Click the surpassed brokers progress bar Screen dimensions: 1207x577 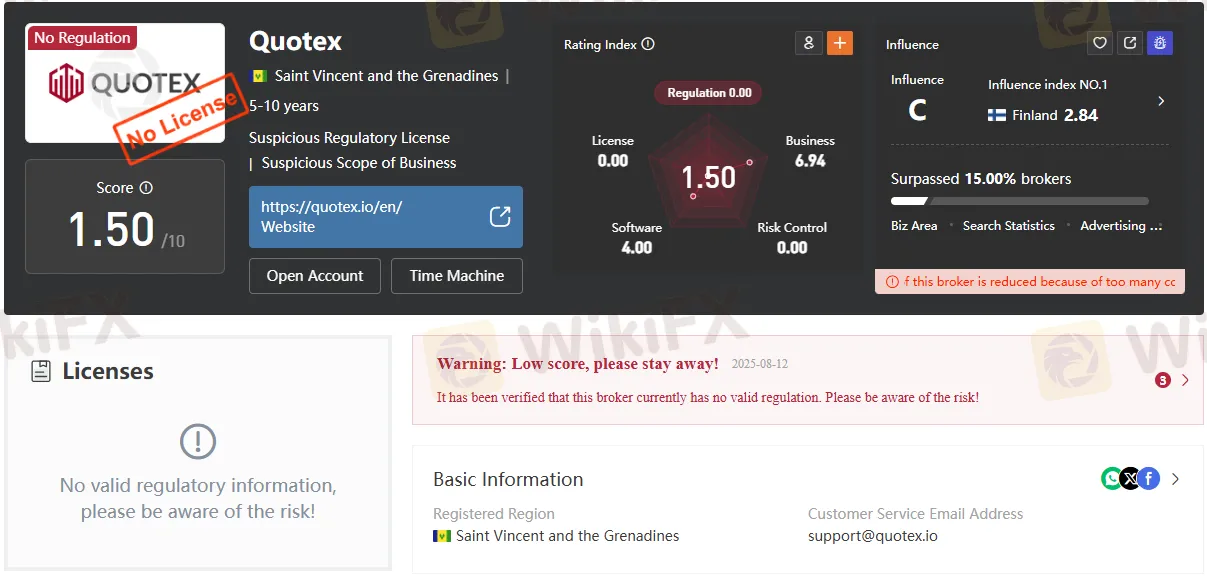pos(1020,201)
